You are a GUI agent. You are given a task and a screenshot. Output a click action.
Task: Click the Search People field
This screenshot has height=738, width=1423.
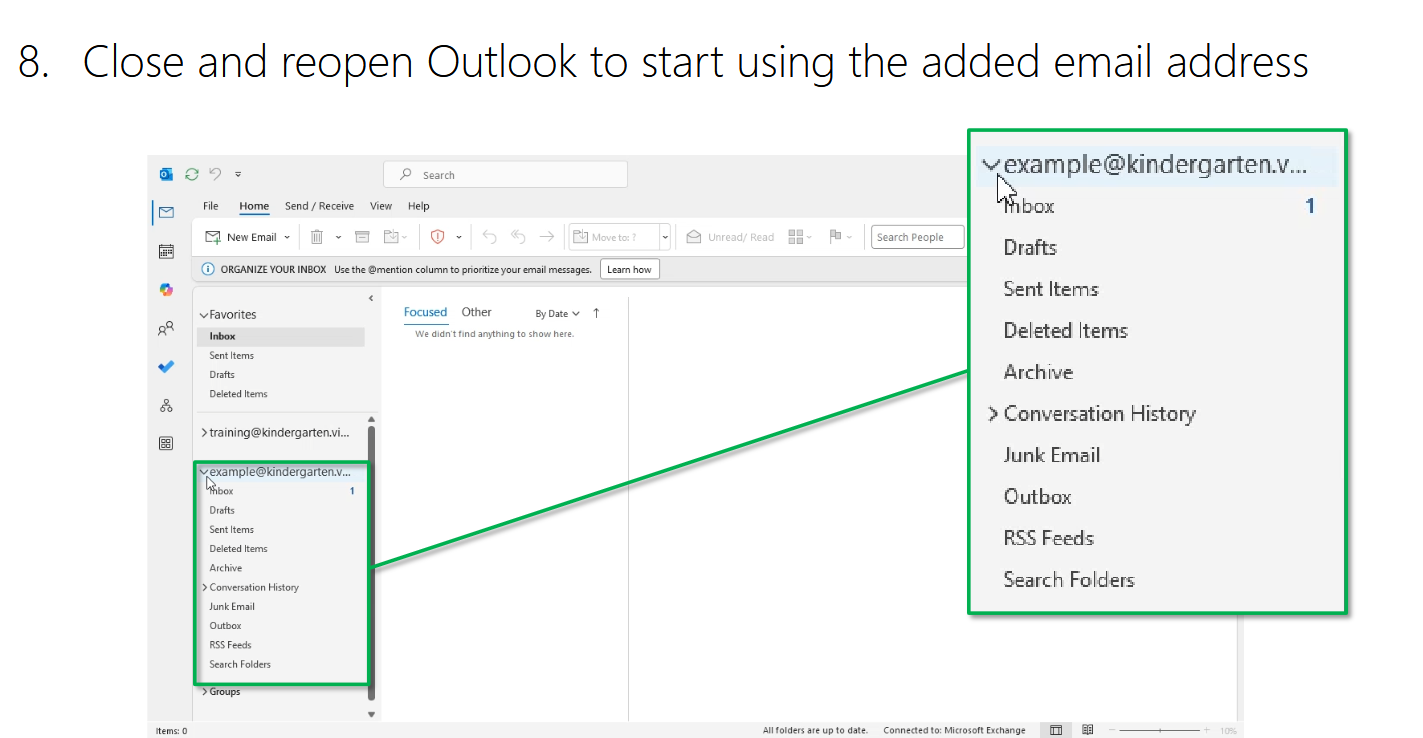(x=918, y=237)
